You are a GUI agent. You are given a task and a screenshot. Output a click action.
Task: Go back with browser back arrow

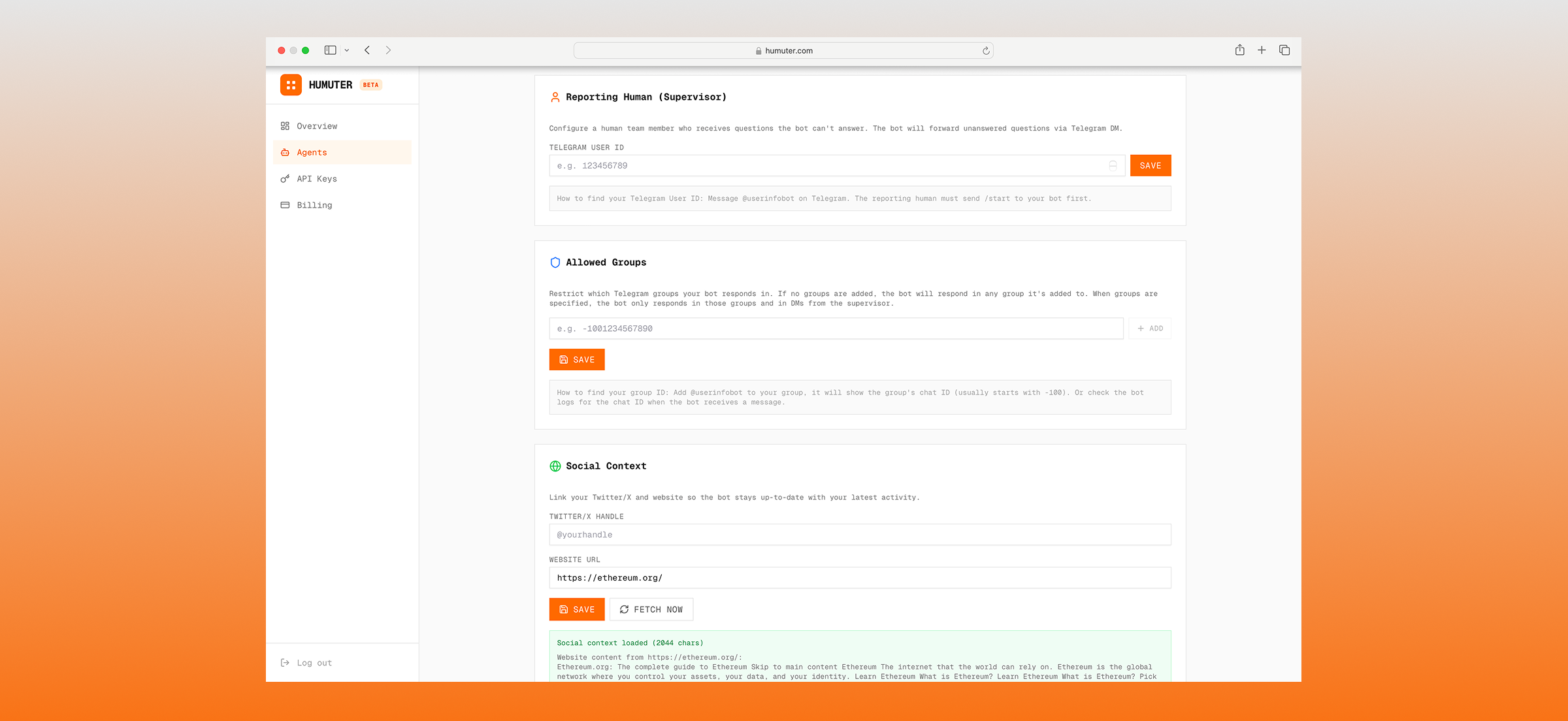click(367, 50)
